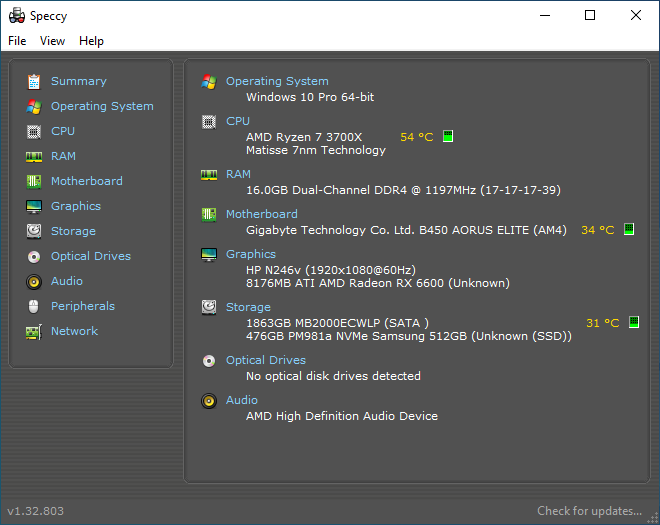
Task: Click the storage 31 °C status indicator
Action: (634, 322)
